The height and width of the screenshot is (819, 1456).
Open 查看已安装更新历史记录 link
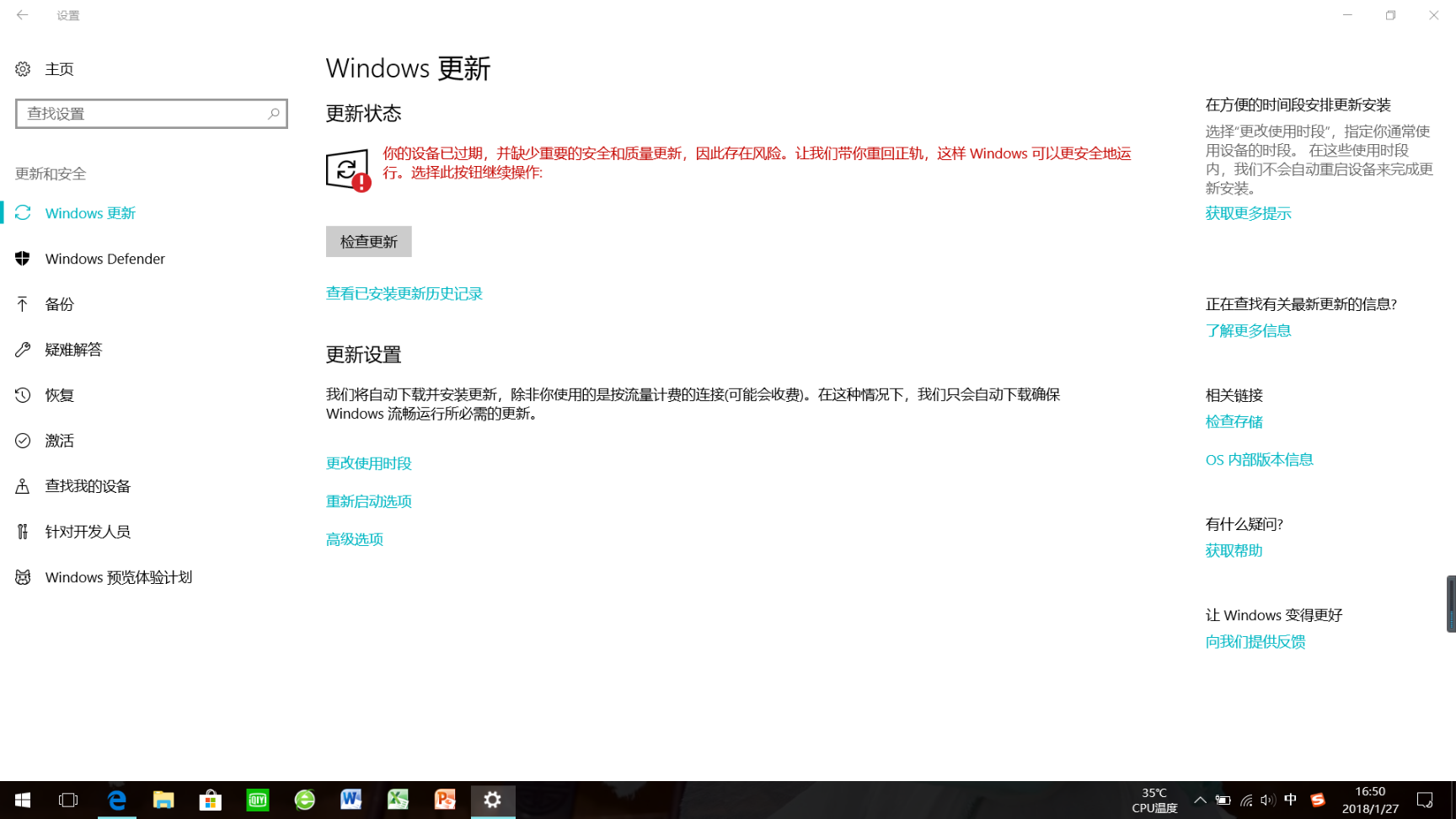[404, 293]
